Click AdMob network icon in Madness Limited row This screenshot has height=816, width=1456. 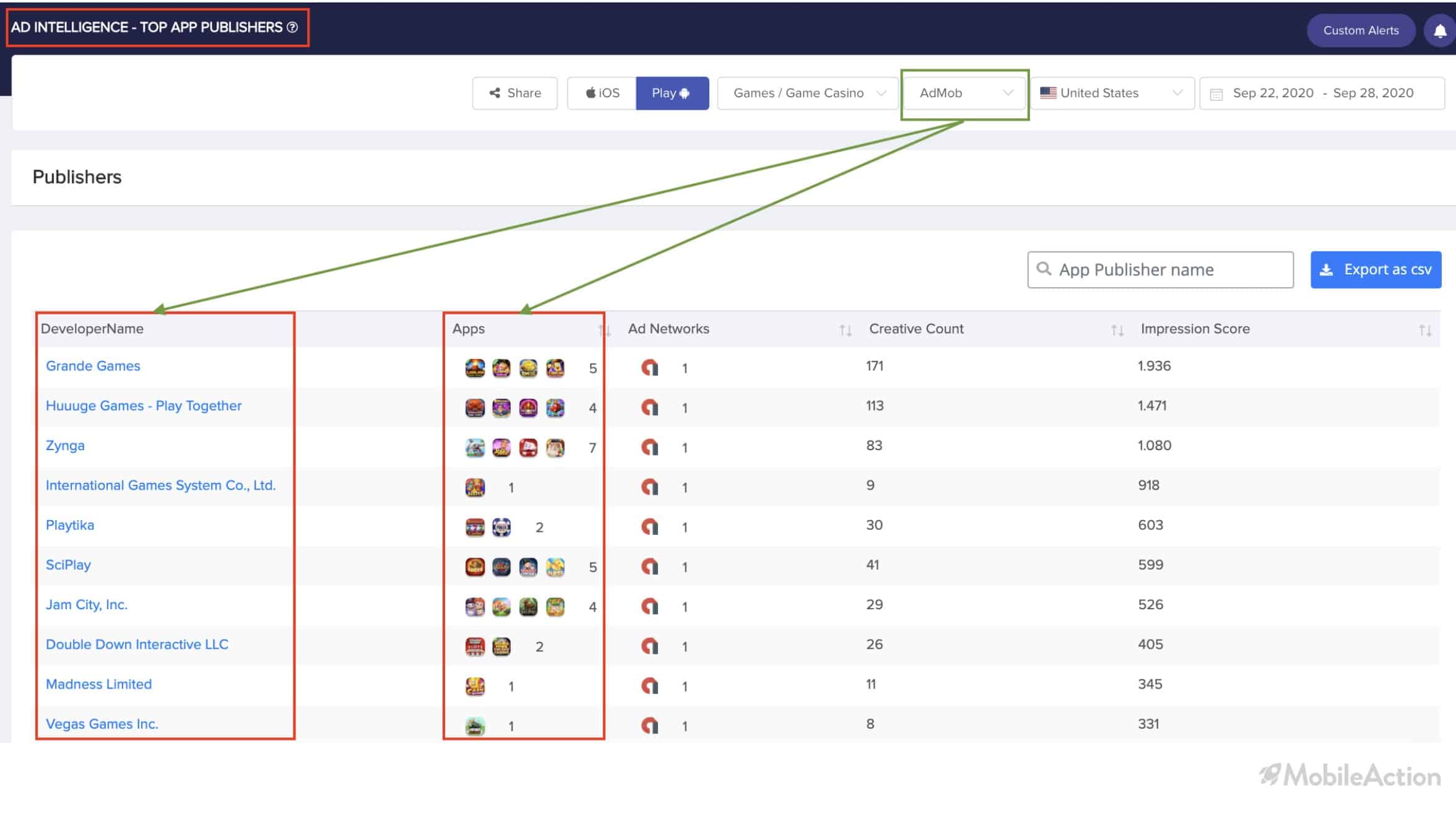click(x=649, y=686)
